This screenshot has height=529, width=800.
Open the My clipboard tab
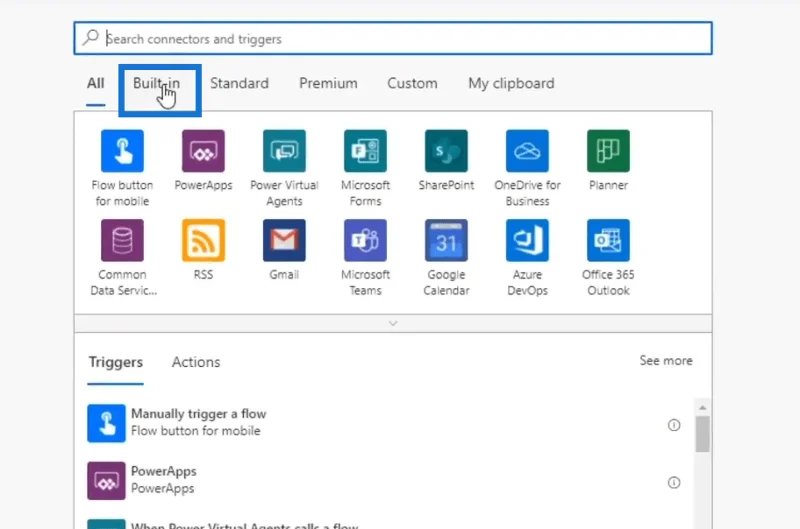pyautogui.click(x=511, y=83)
